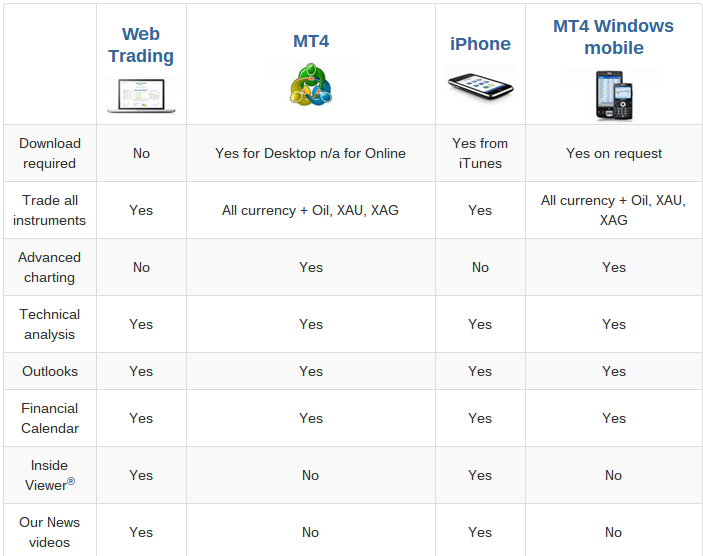Select MT4 'All currency + Oil, XAU, XAG' cell
Image resolution: width=703 pixels, height=556 pixels.
[311, 210]
